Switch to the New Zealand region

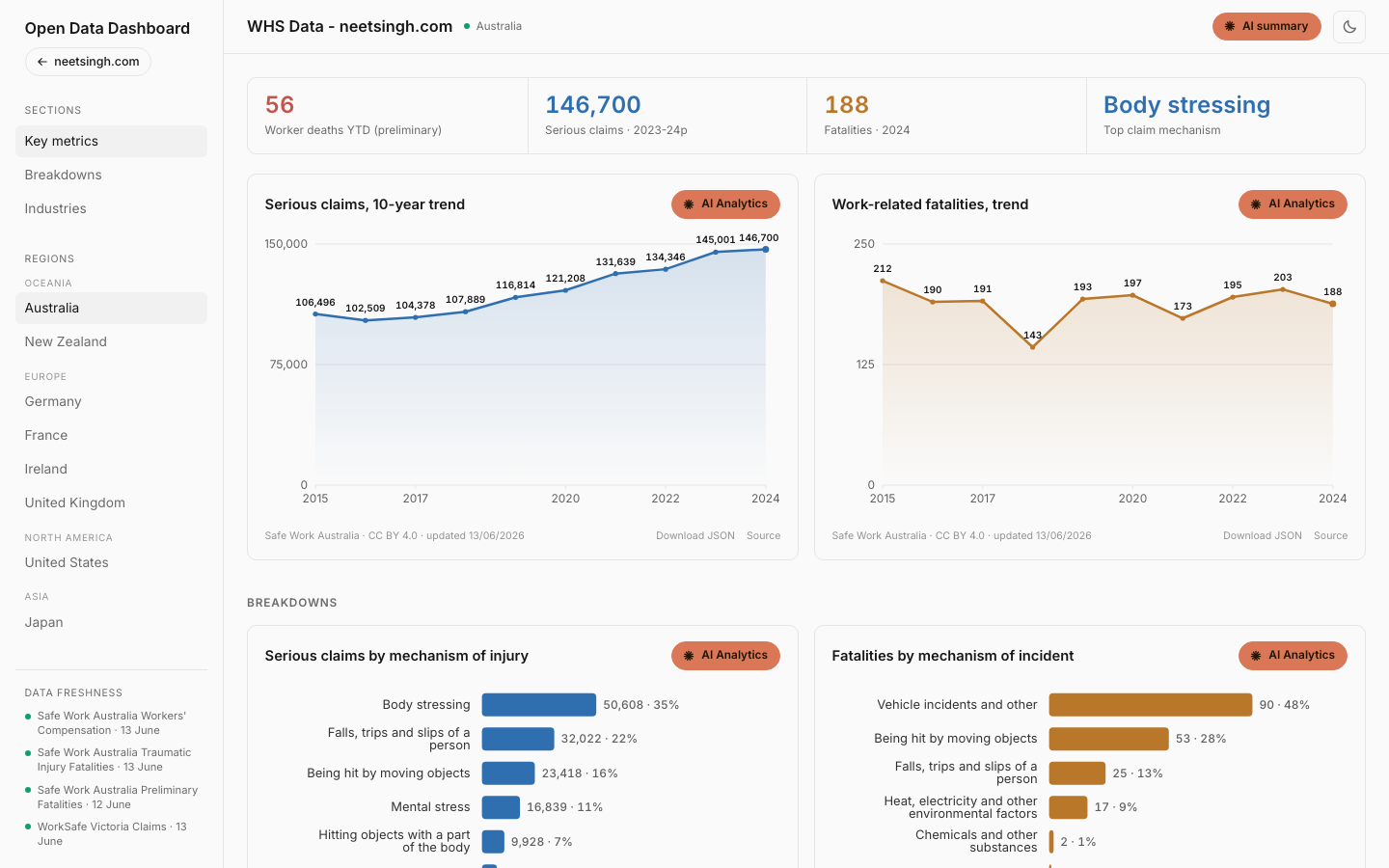[111, 341]
